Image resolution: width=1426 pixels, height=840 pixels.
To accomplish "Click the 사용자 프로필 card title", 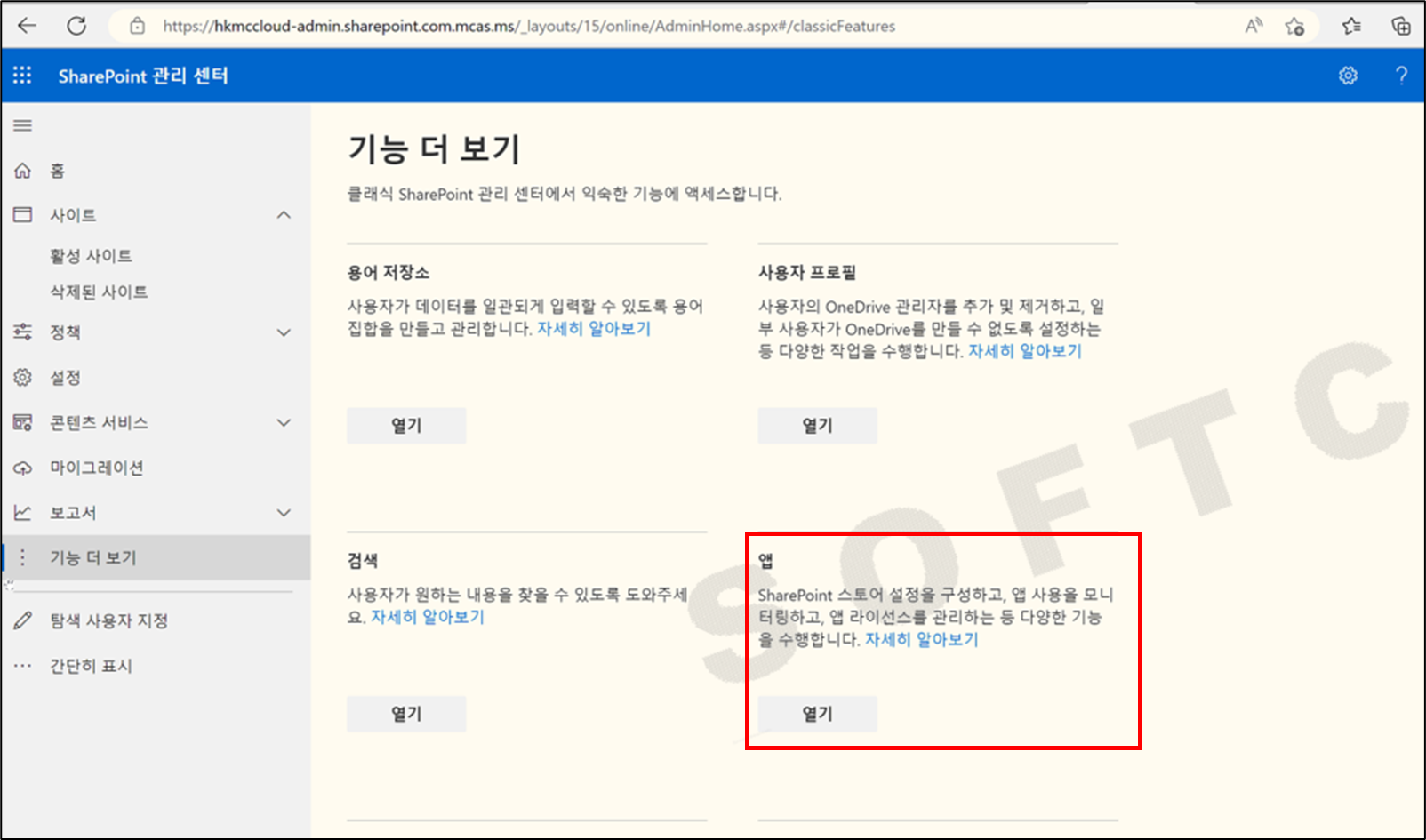I will (807, 273).
